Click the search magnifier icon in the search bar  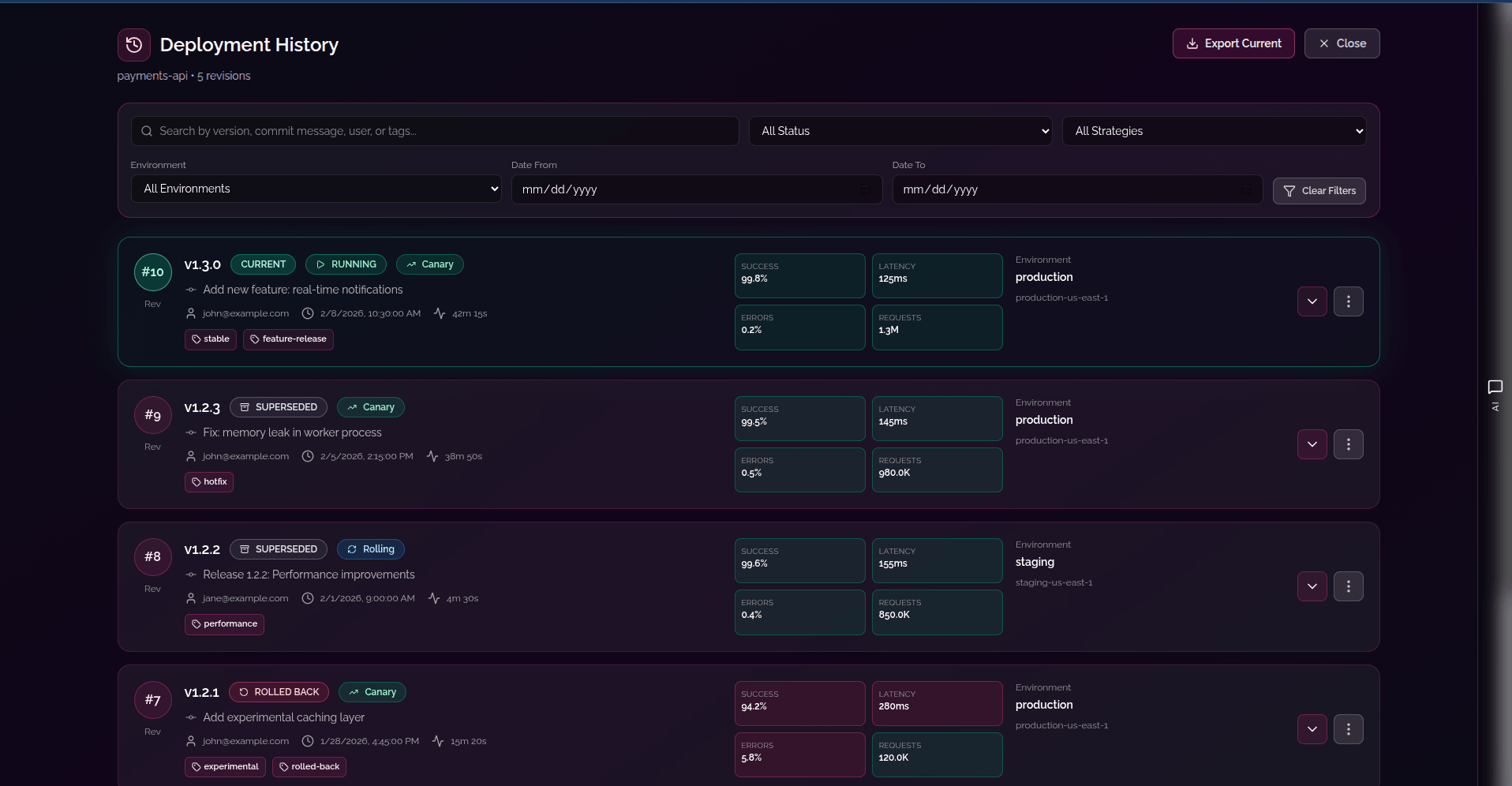[147, 131]
